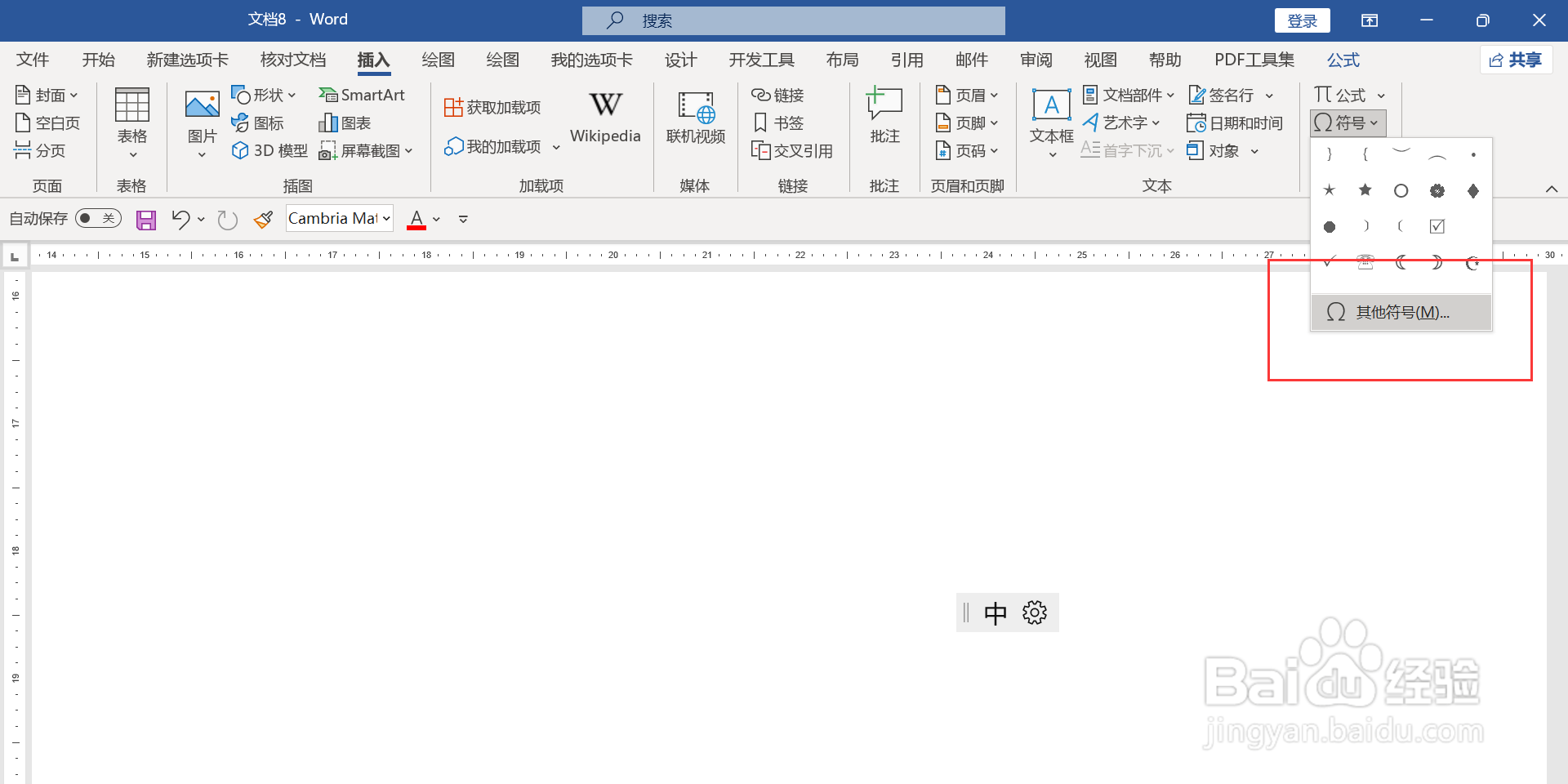Screen dimensions: 1568x784
Task: Insert a cross-reference with 交叉引用
Action: [792, 151]
